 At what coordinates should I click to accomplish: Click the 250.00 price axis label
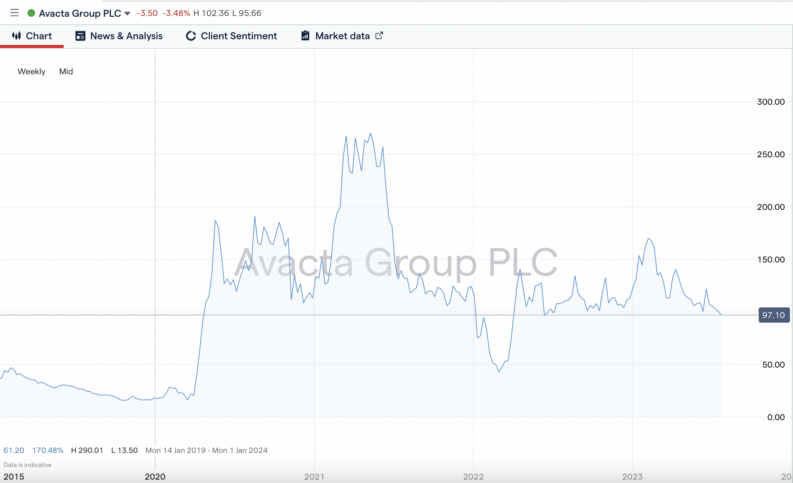pos(771,154)
